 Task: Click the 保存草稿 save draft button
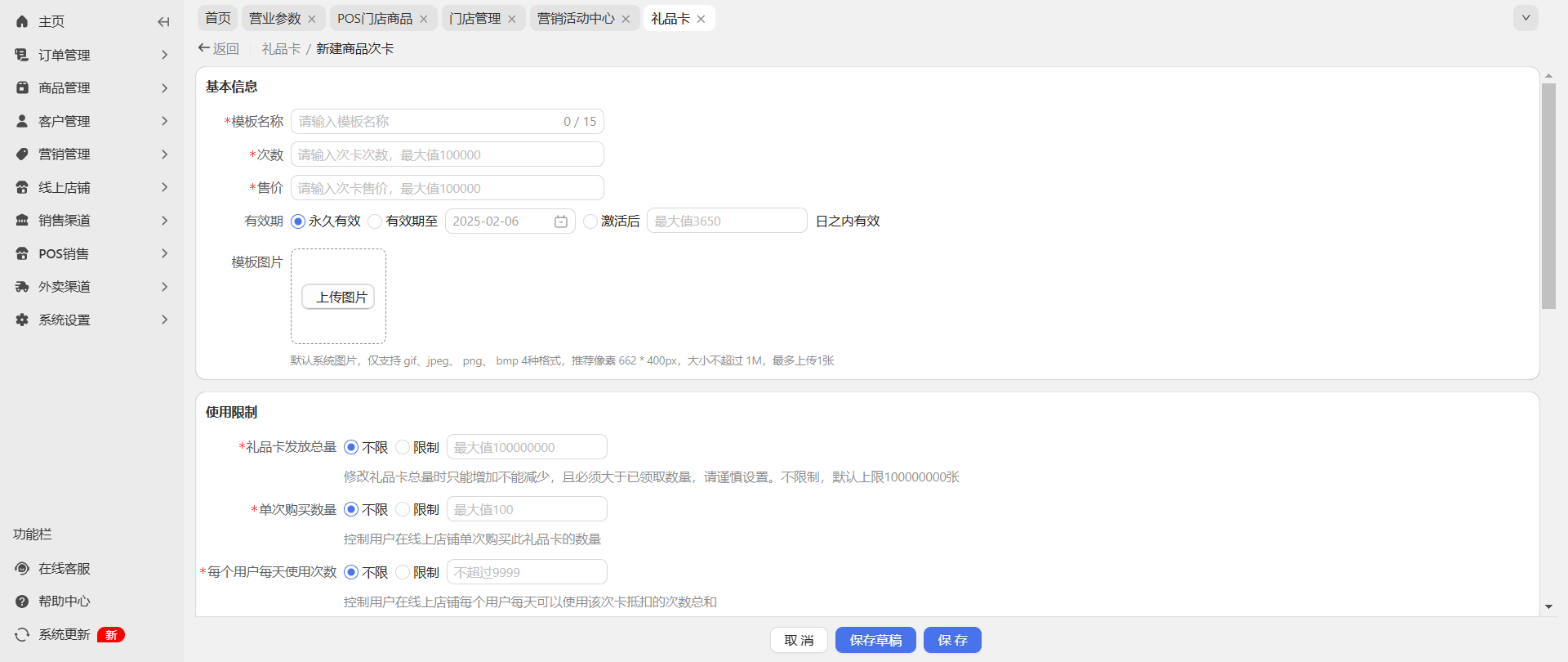click(x=875, y=640)
